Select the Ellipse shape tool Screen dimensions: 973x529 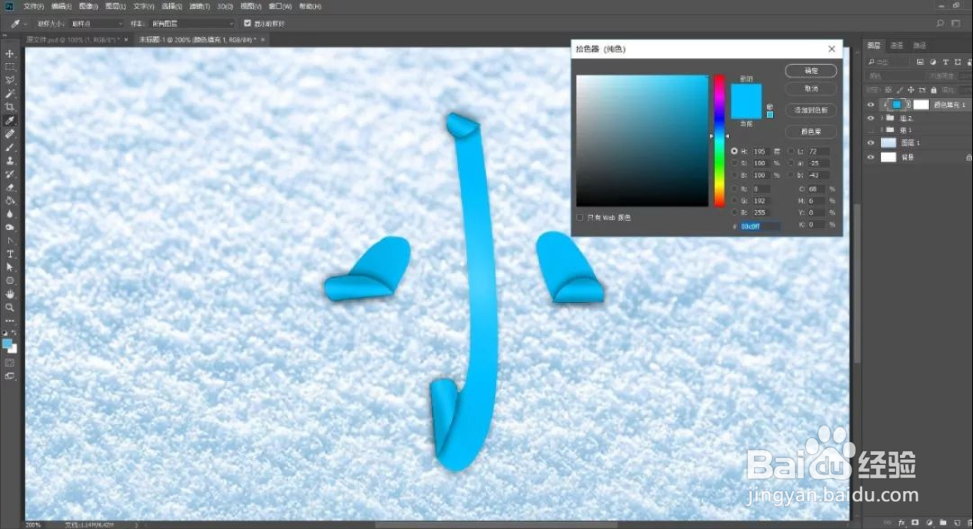point(10,281)
